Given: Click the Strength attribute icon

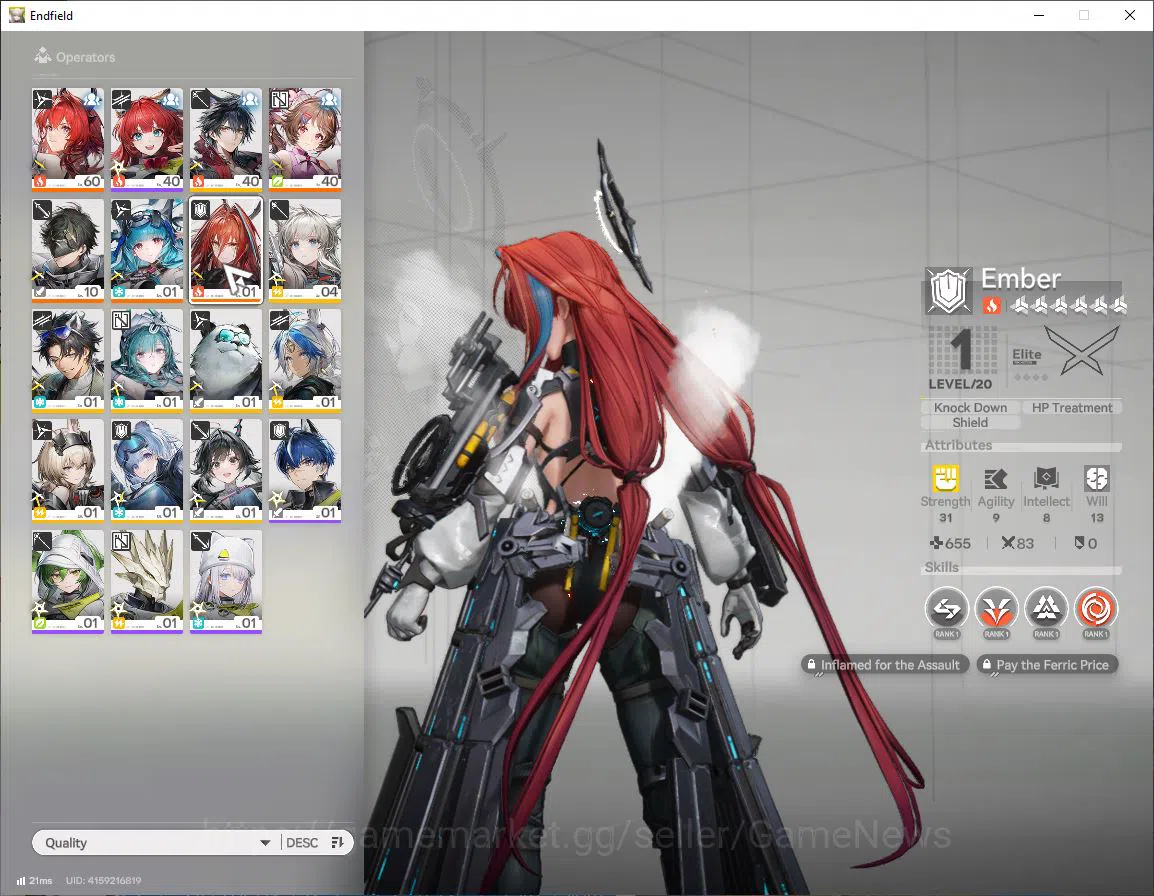Looking at the screenshot, I should click(x=946, y=479).
